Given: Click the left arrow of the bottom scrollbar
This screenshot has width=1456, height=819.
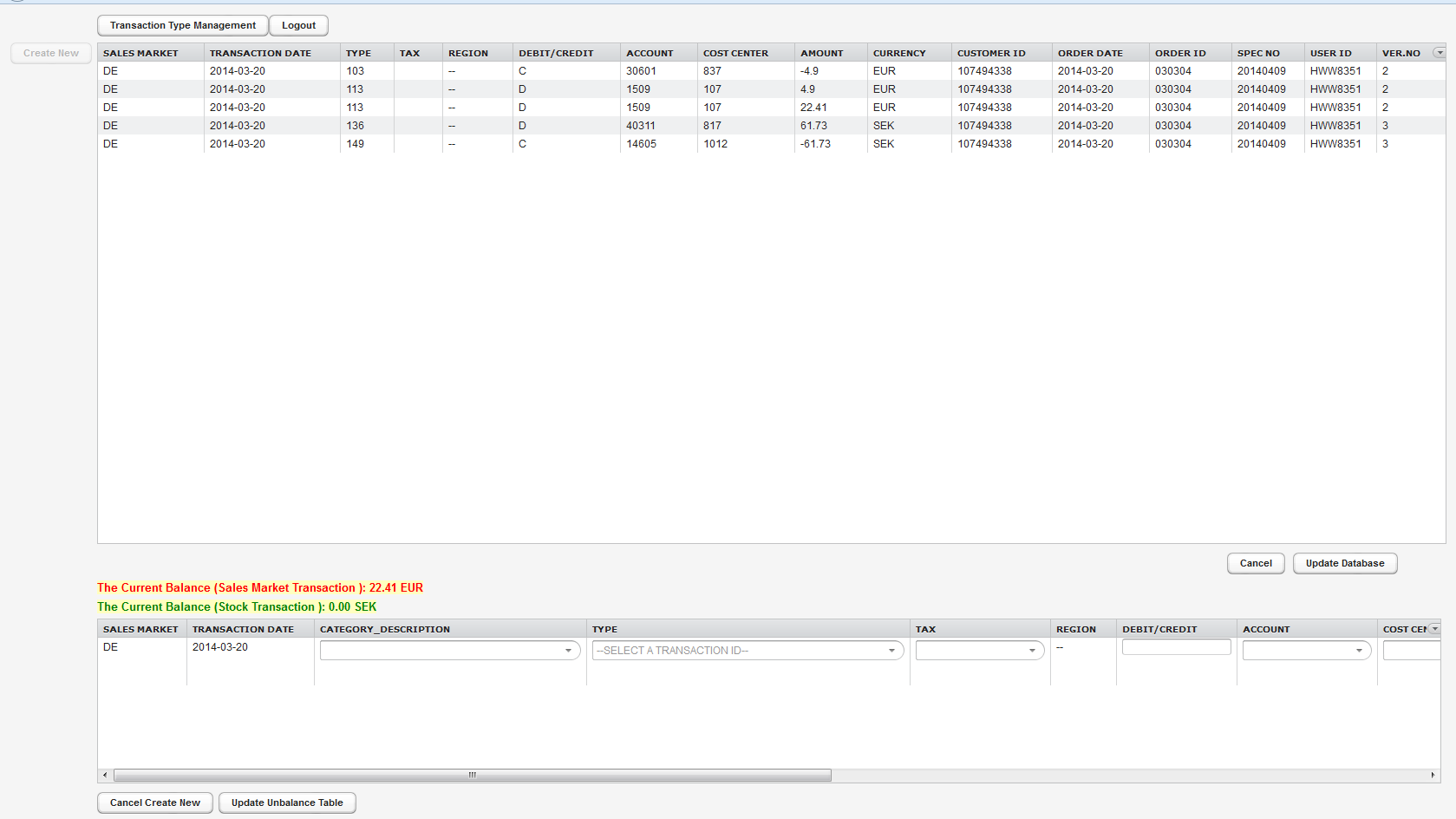Looking at the screenshot, I should [x=104, y=775].
